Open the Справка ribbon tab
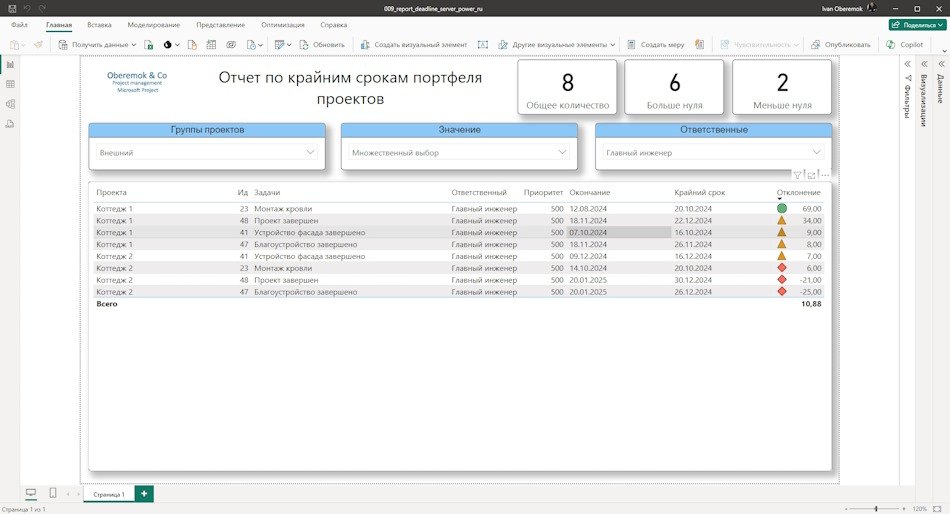Screen dimensions: 950x514 pyautogui.click(x=334, y=25)
